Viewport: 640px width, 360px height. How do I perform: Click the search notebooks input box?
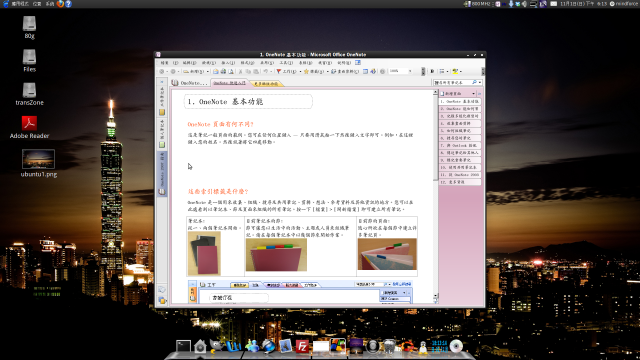click(x=452, y=82)
